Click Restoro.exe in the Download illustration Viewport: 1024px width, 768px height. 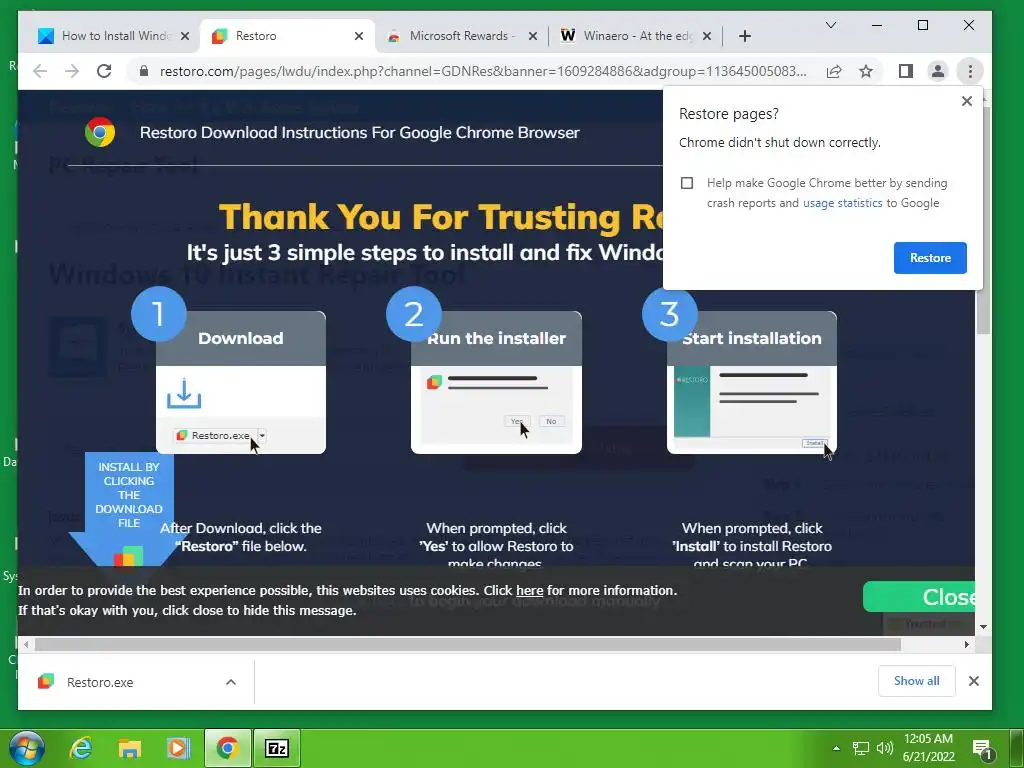pyautogui.click(x=219, y=436)
